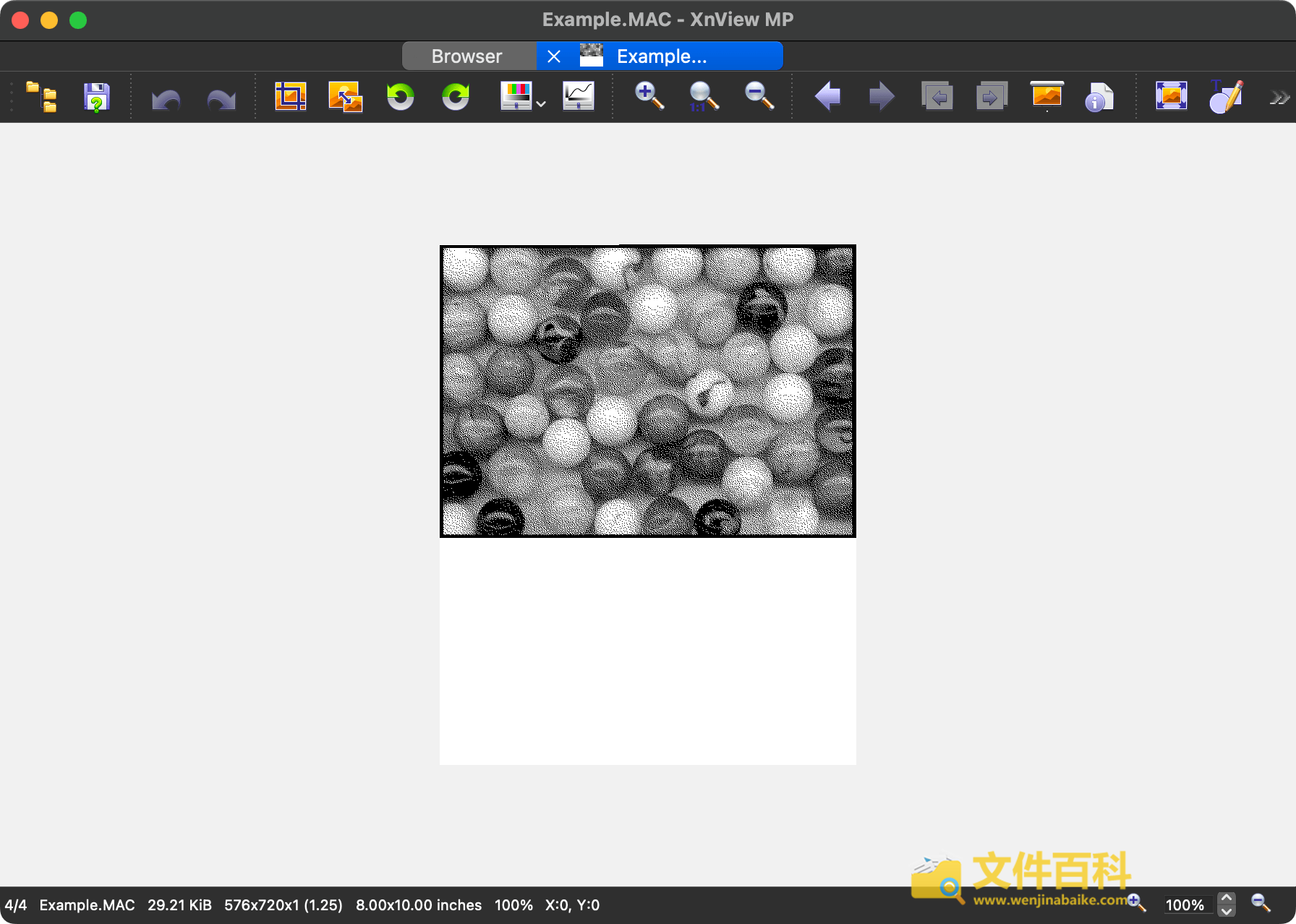Select the Example... image tab
The image size is (1296, 924).
pyautogui.click(x=661, y=56)
